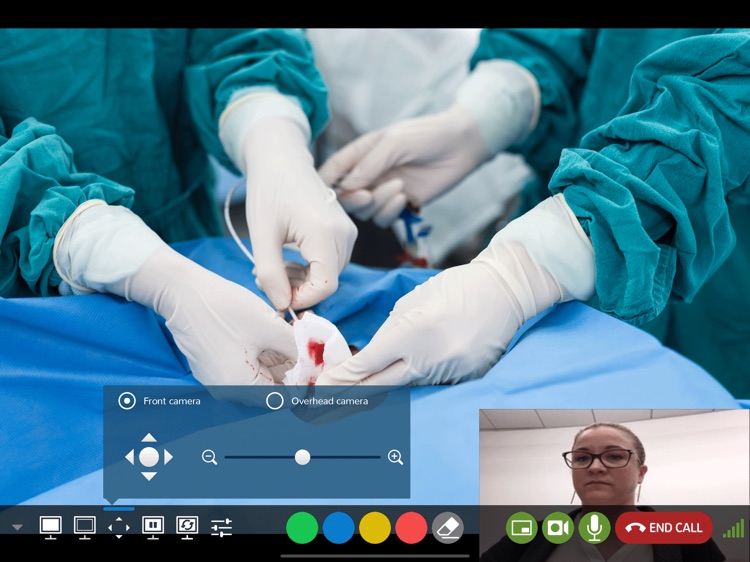Image resolution: width=750 pixels, height=562 pixels.
Task: Click the zoom slider handle
Action: 302,457
